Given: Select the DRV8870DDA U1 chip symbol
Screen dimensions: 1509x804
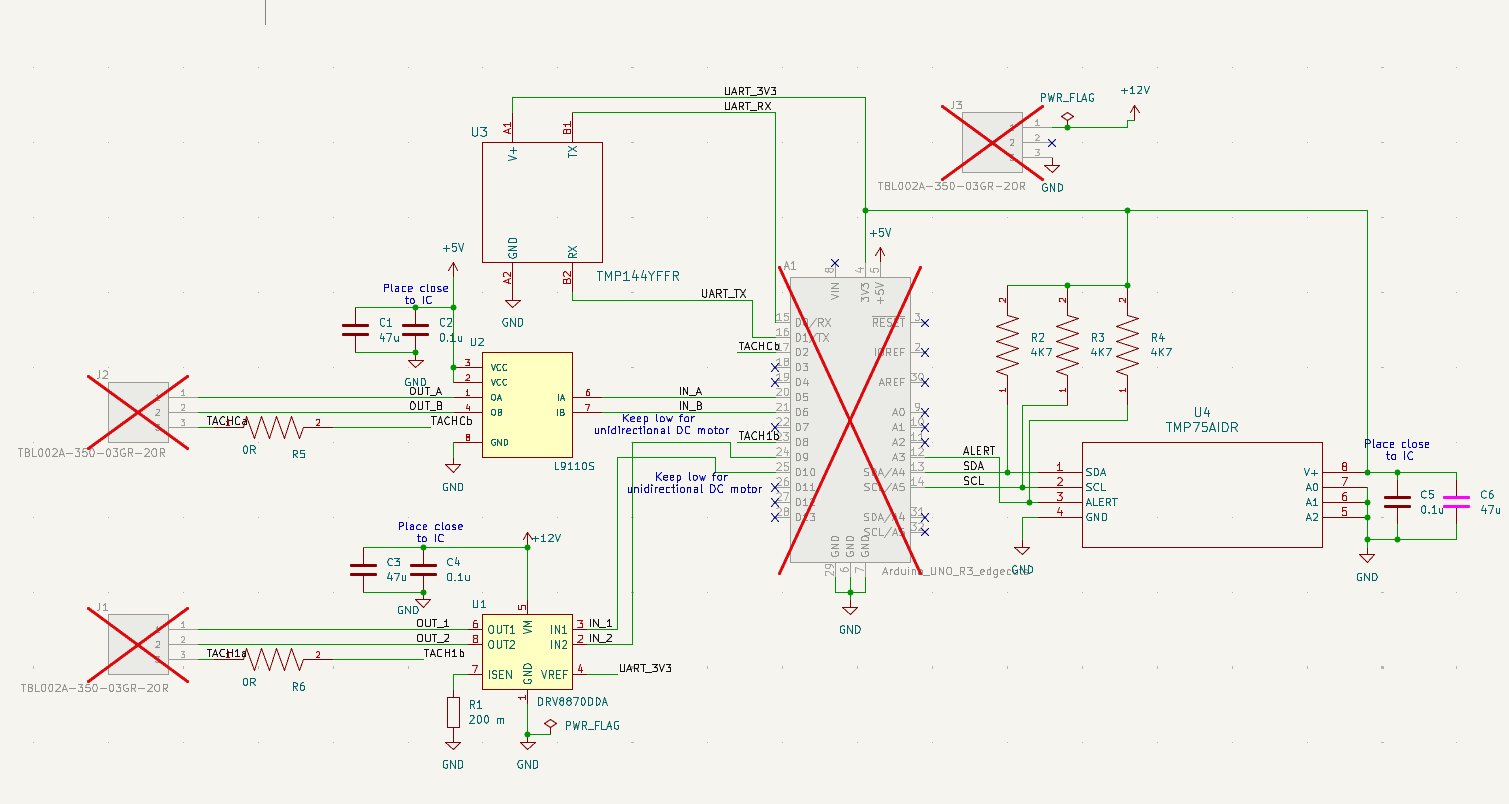Looking at the screenshot, I should (527, 651).
